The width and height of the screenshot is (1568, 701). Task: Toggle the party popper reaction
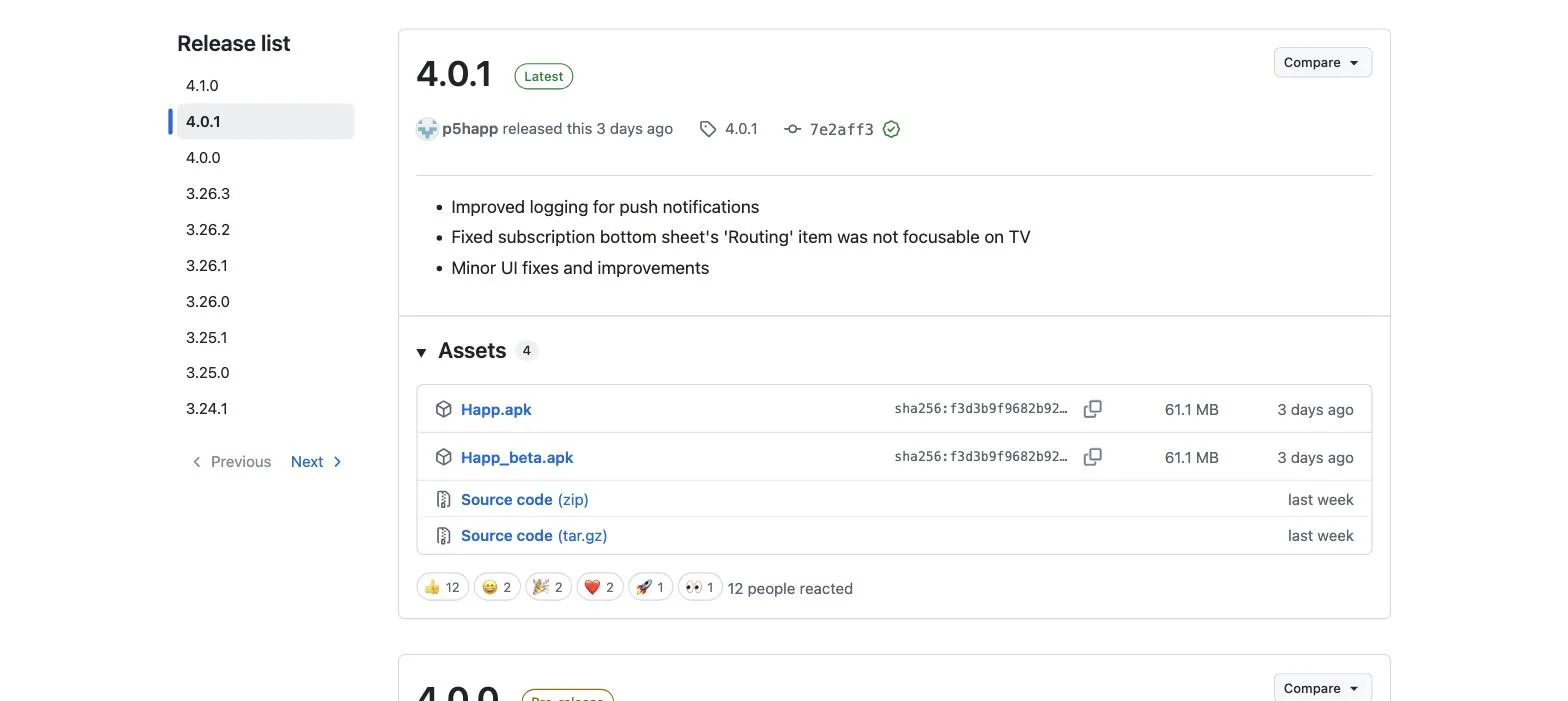coord(548,587)
